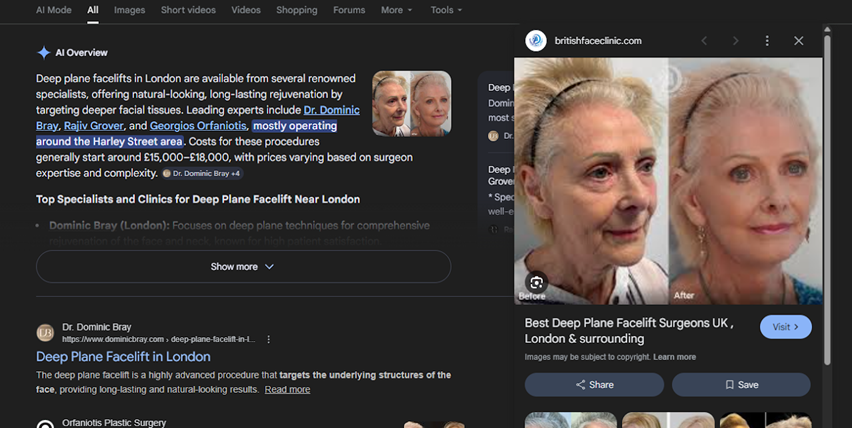Share the image using the Share button
The image size is (852, 428).
[594, 385]
